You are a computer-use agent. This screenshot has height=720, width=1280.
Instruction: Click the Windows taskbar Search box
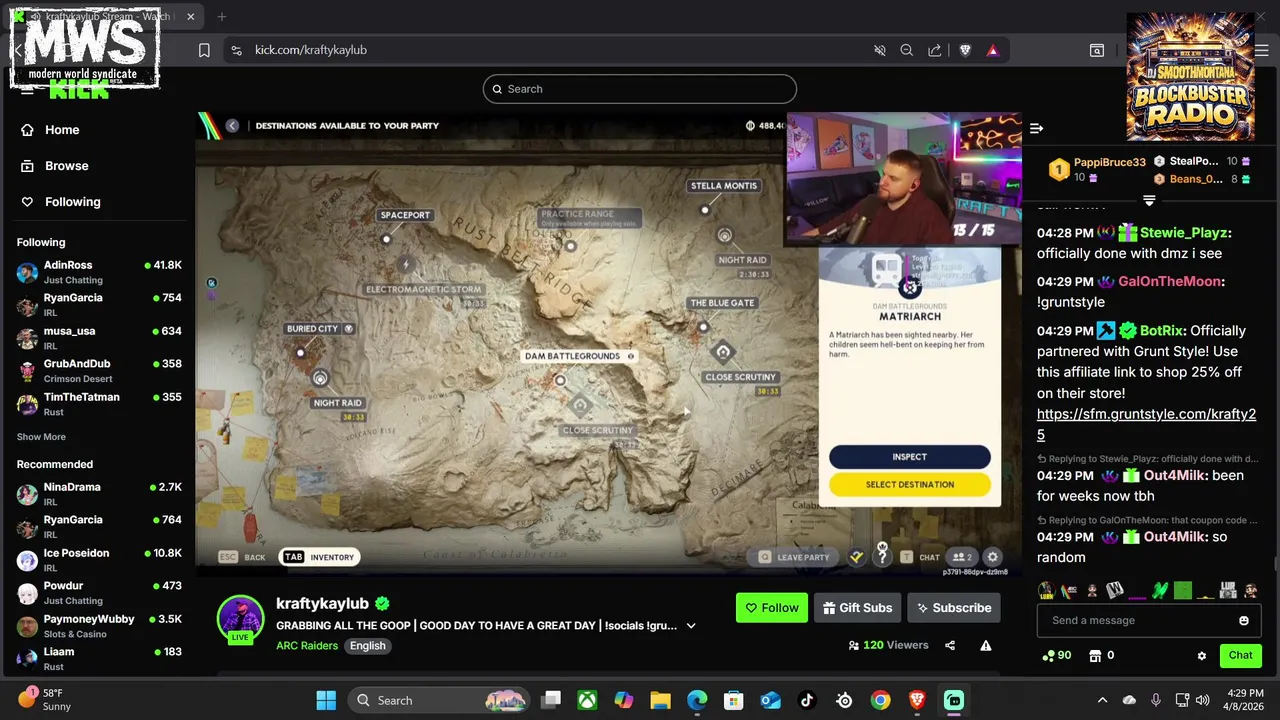[440, 700]
